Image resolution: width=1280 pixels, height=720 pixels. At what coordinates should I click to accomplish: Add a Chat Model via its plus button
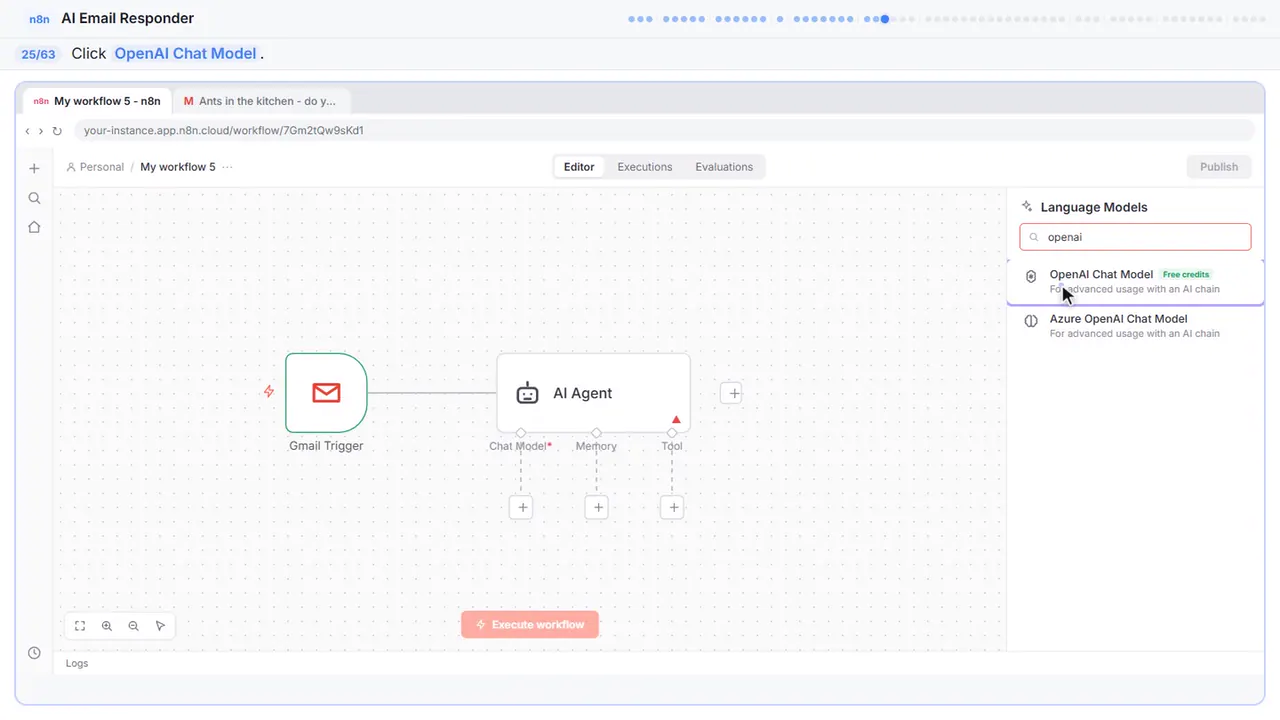(x=521, y=508)
